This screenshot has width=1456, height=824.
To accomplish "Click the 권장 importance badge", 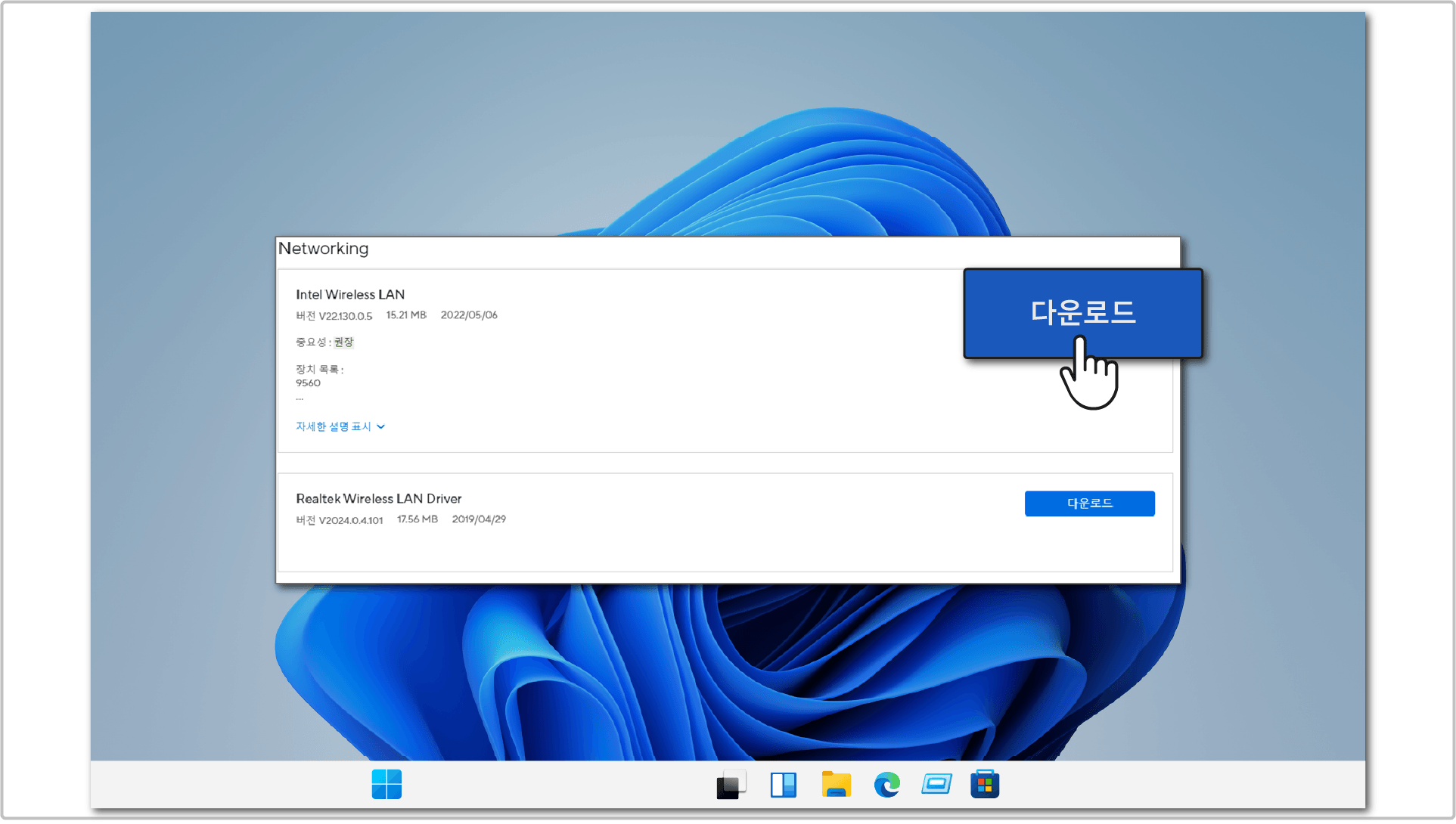I will click(x=344, y=342).
